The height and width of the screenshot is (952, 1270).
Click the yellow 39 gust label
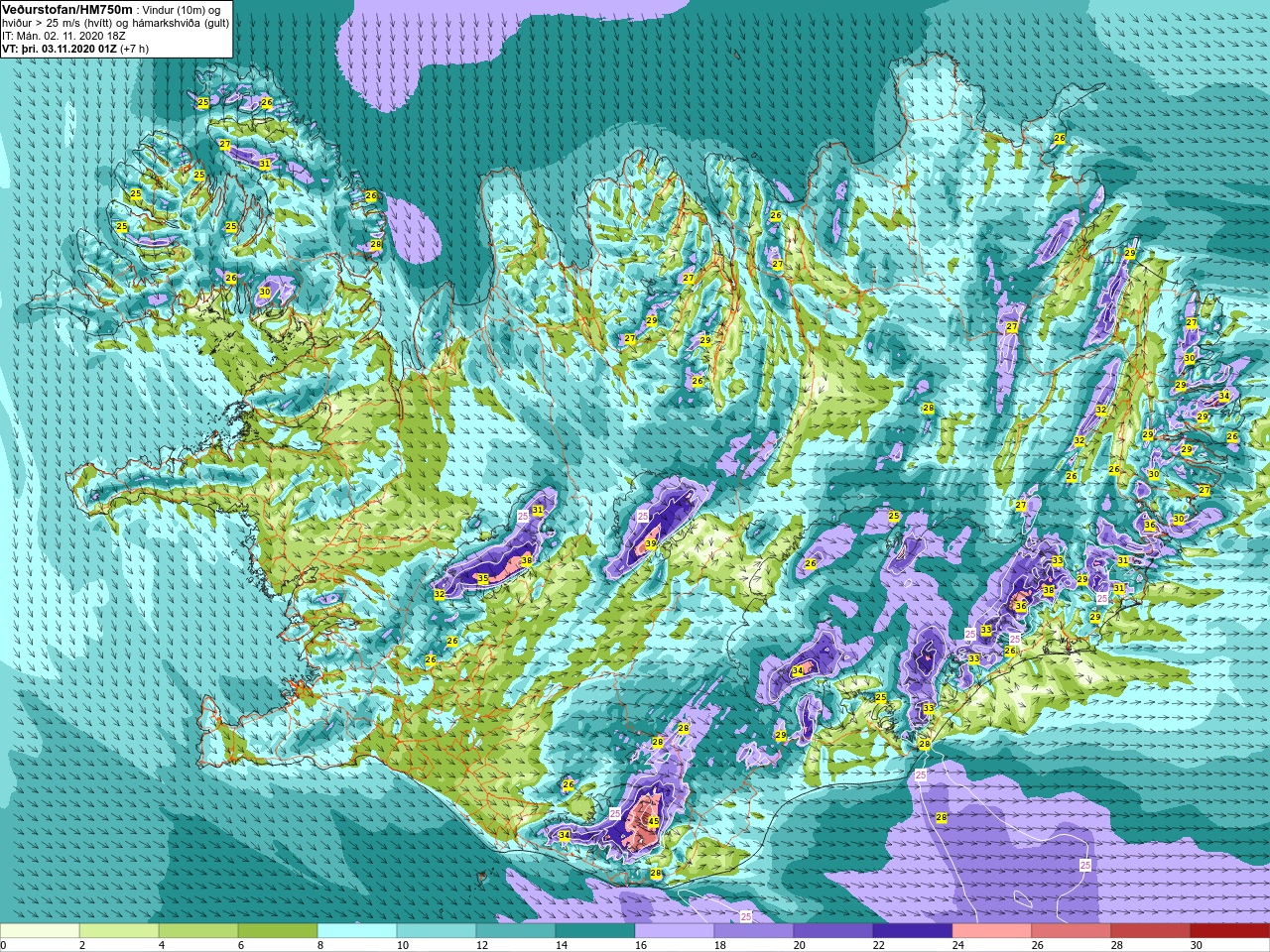651,543
